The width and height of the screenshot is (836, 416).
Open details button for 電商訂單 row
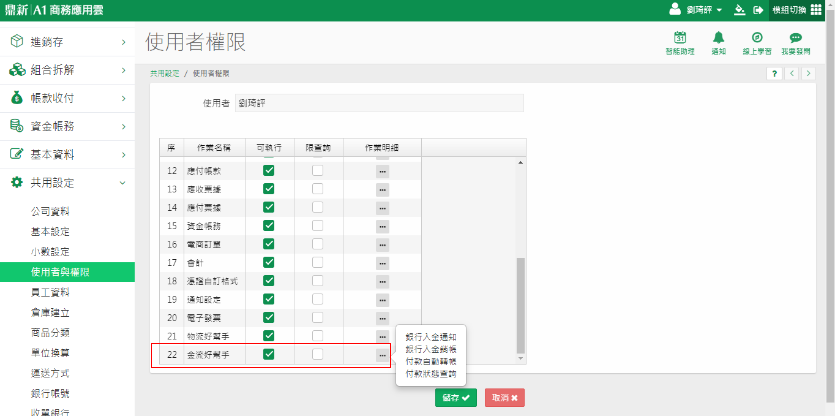382,245
